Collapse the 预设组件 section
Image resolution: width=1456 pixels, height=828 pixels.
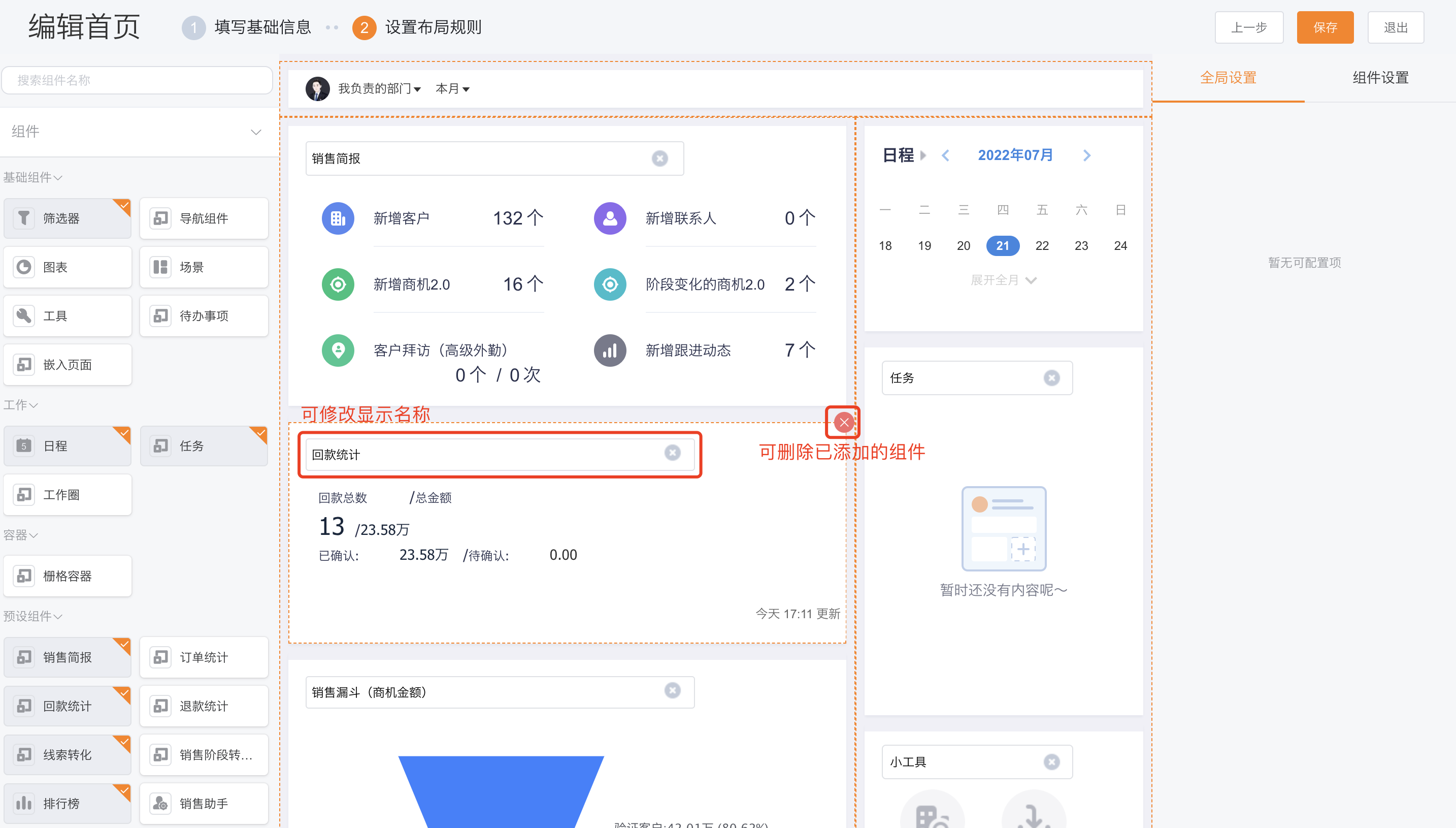pos(33,617)
